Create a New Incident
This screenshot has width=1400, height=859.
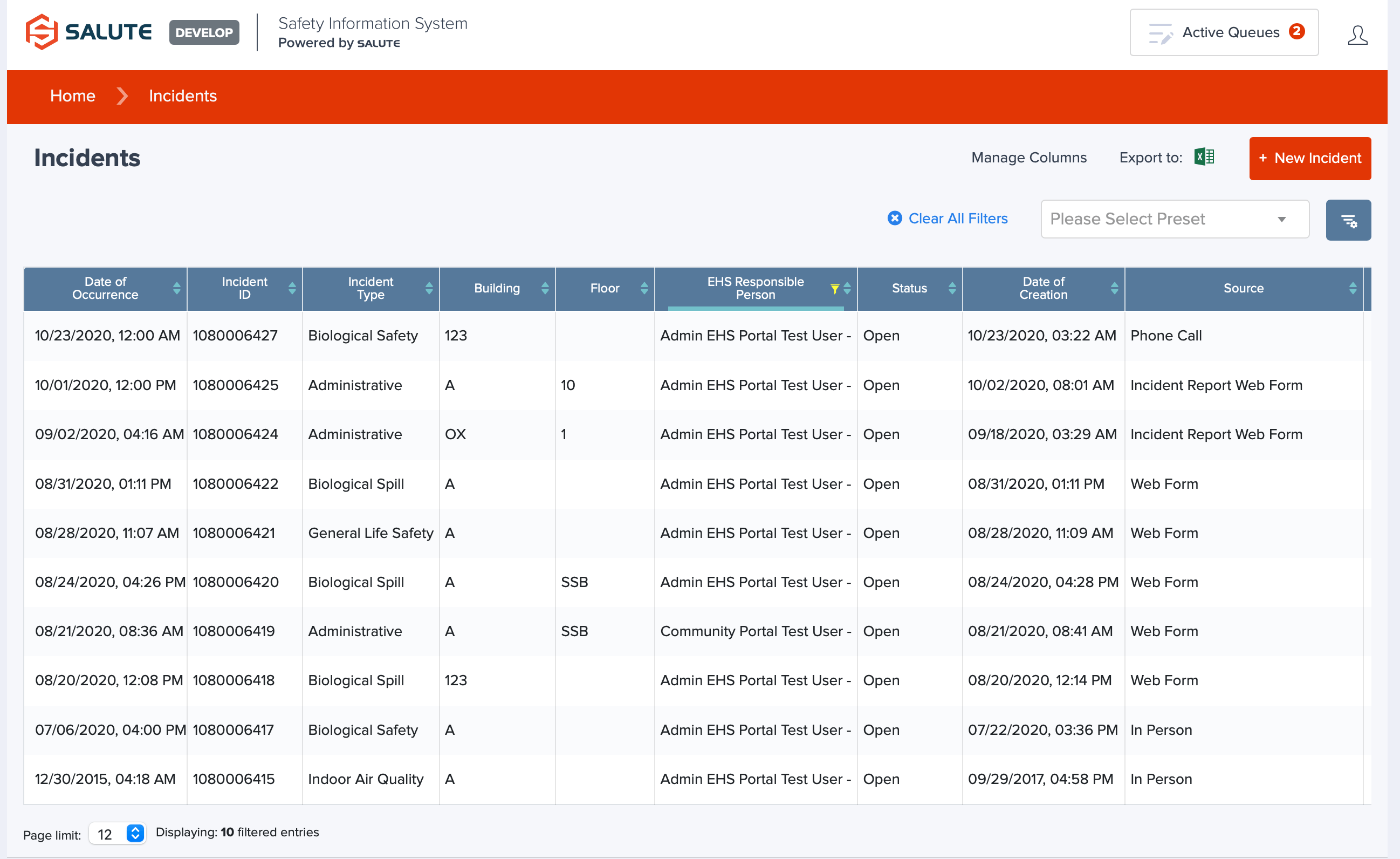pos(1309,158)
